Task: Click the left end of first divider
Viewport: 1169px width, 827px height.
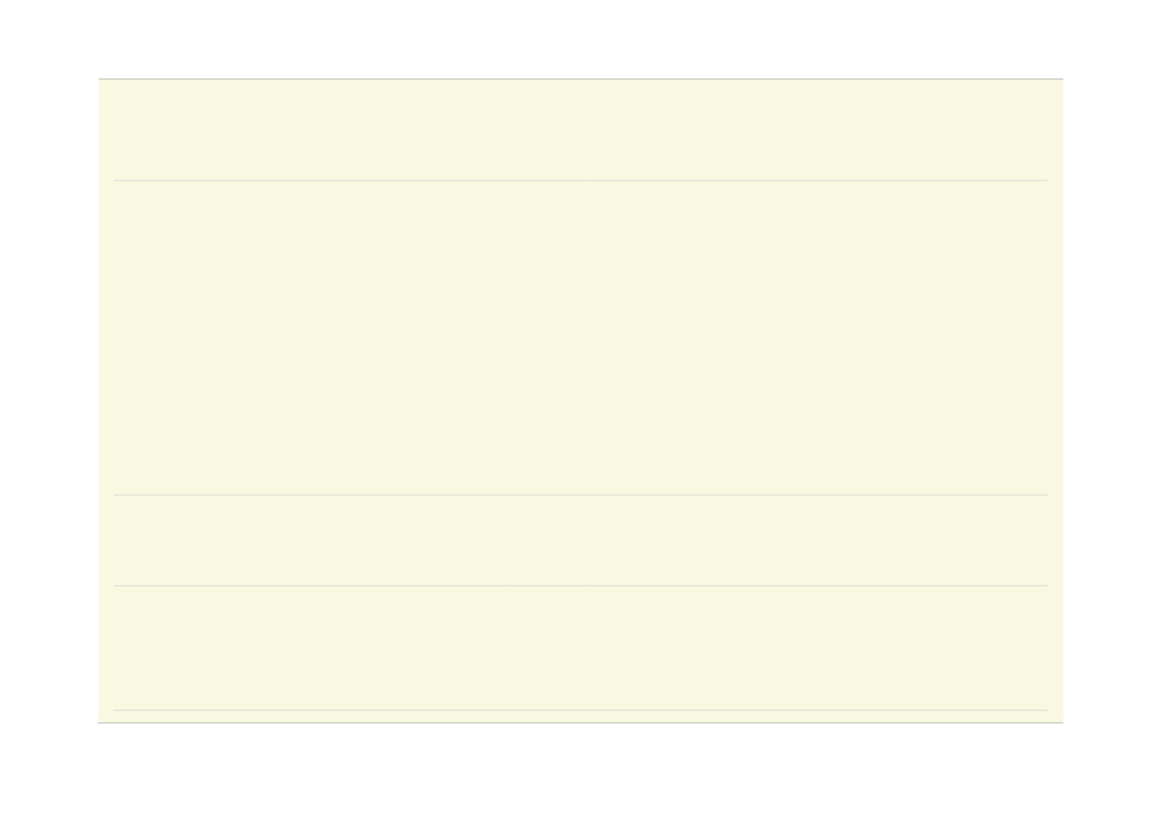Action: pos(116,180)
